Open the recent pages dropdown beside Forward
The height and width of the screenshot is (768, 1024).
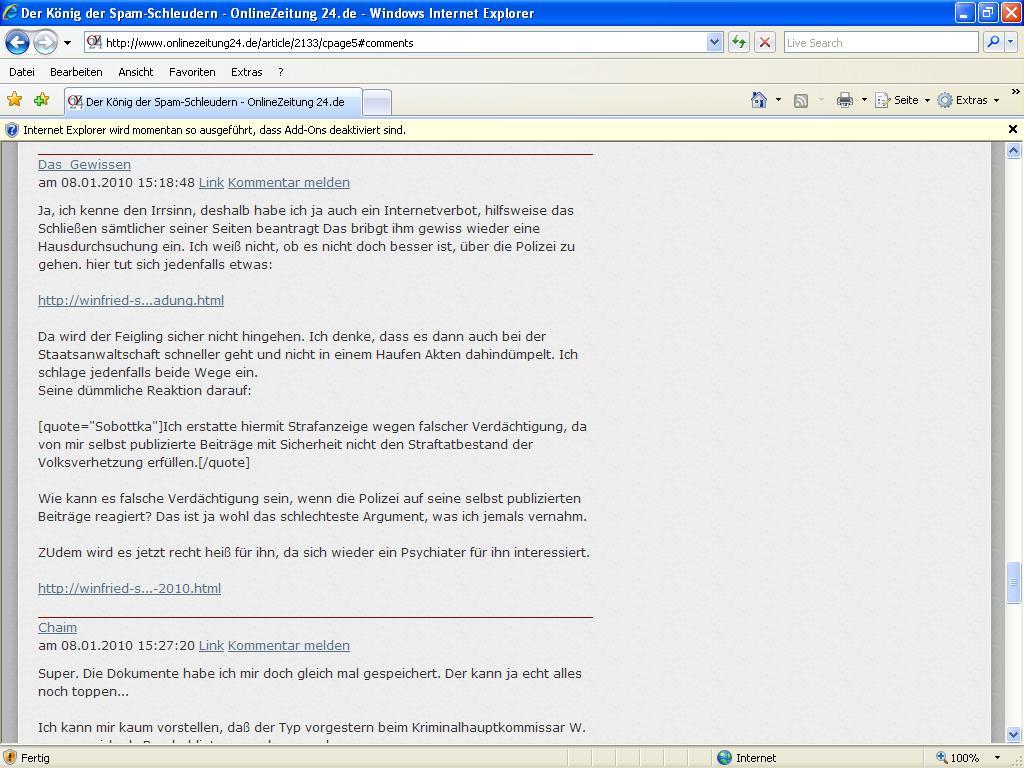[x=67, y=43]
